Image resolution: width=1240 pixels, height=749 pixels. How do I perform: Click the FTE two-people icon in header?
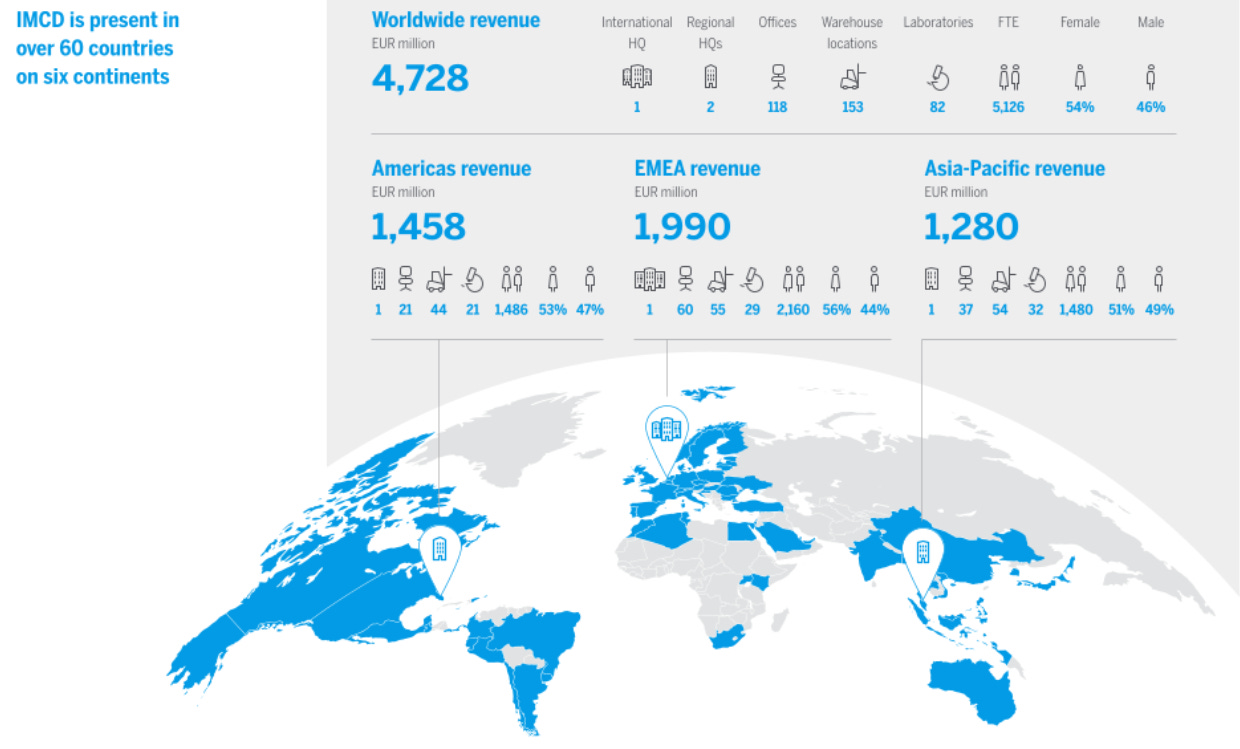(x=1009, y=77)
